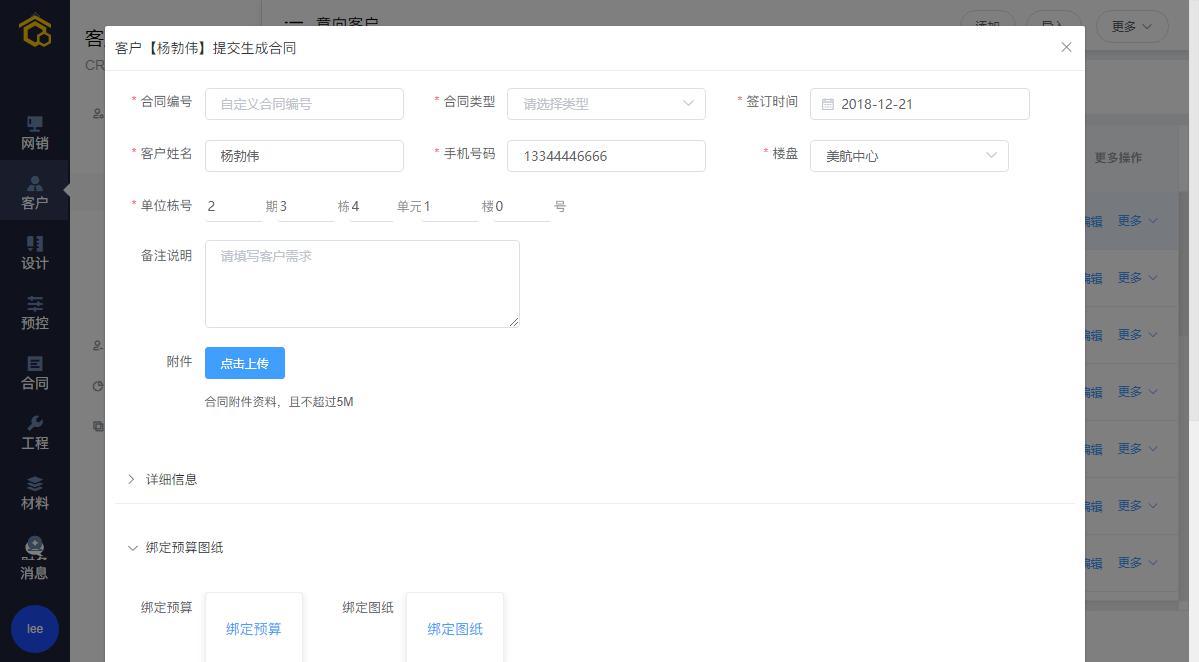
Task: Open the 材料 layers icon in sidebar
Action: click(x=35, y=484)
